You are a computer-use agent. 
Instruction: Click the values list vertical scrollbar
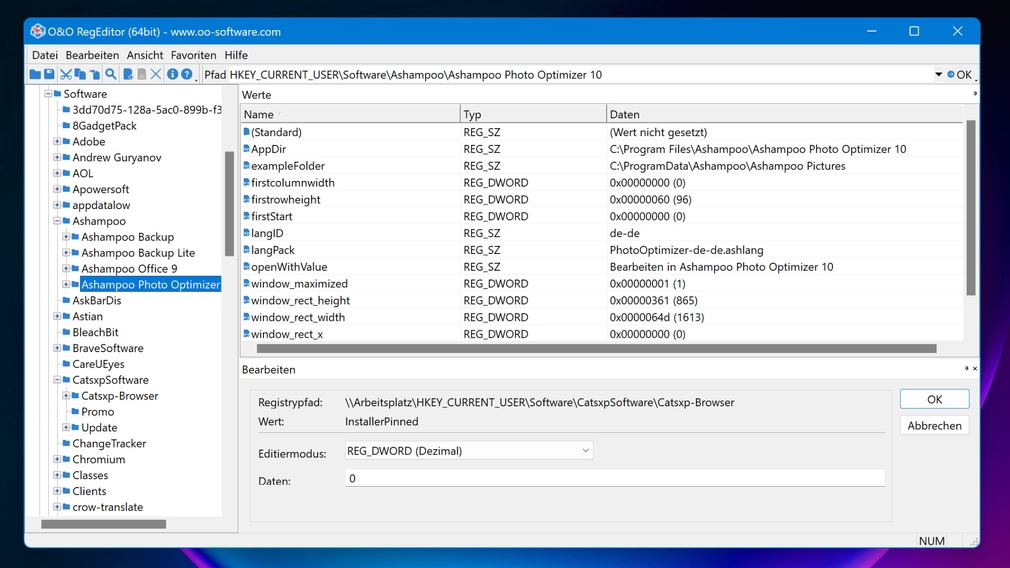[x=971, y=209]
